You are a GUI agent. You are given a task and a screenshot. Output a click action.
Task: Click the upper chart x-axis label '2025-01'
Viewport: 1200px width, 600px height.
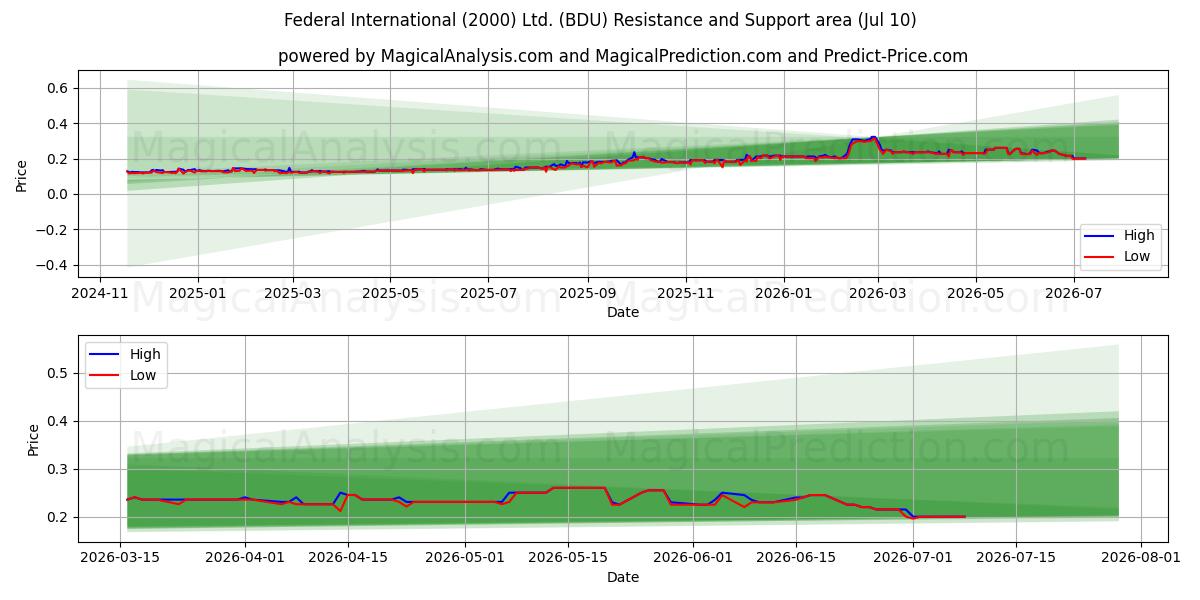[197, 294]
